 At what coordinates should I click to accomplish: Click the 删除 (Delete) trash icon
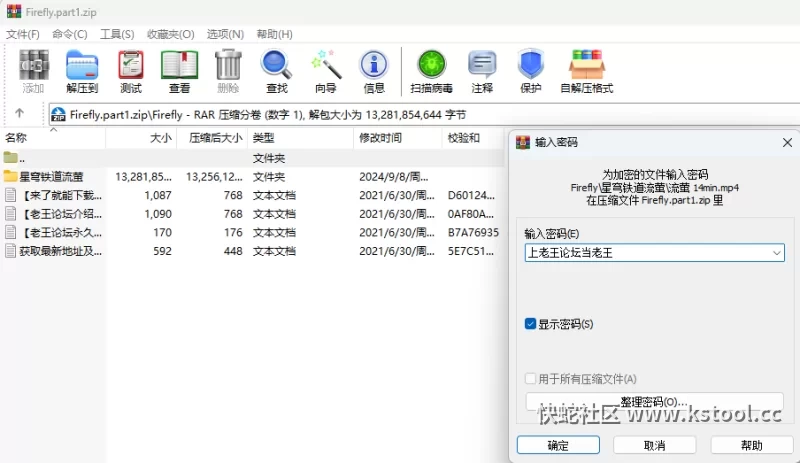228,65
